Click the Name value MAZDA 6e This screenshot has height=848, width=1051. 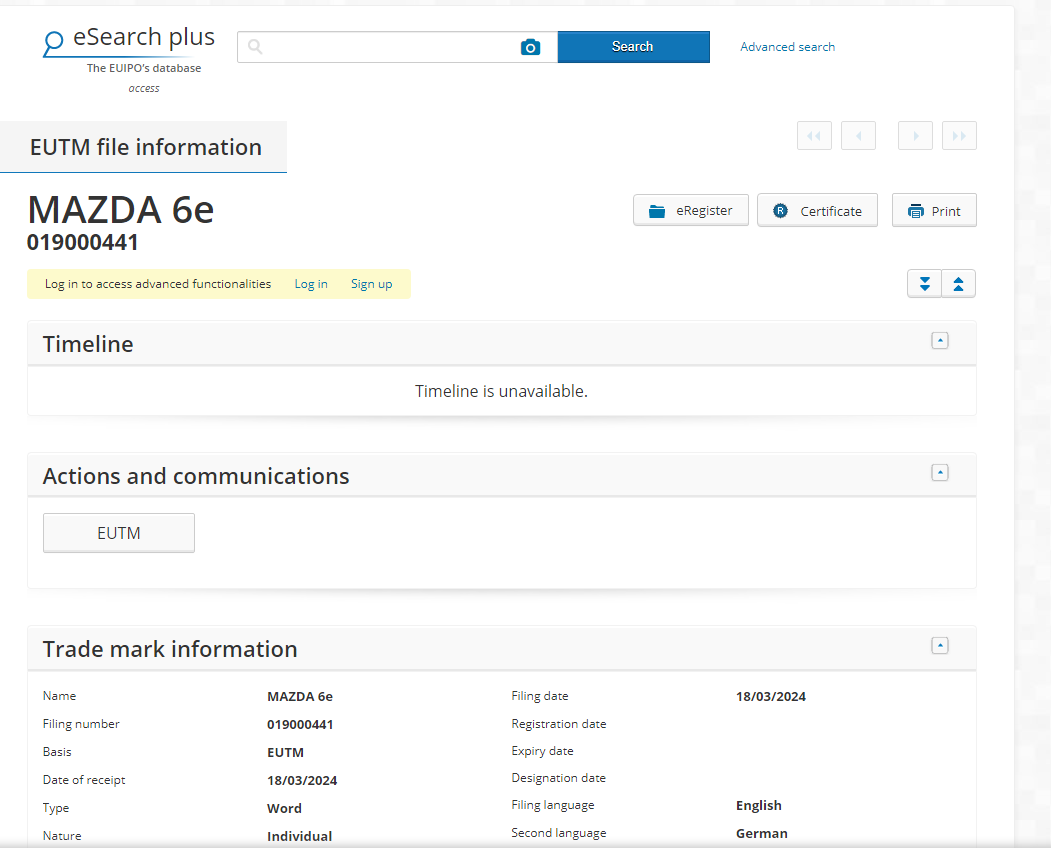(x=300, y=696)
